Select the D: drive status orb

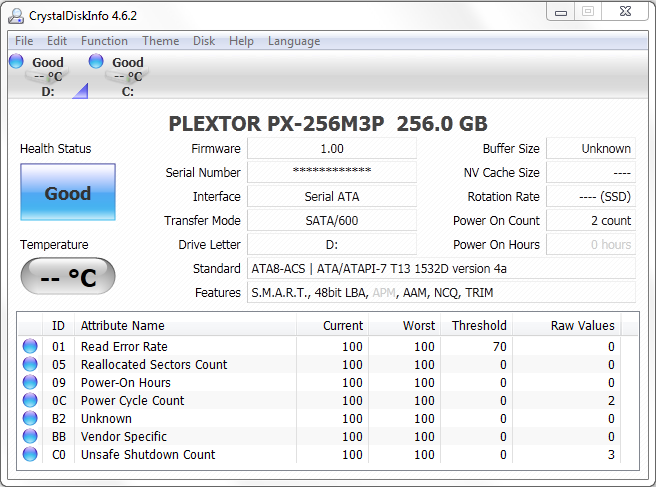16,62
